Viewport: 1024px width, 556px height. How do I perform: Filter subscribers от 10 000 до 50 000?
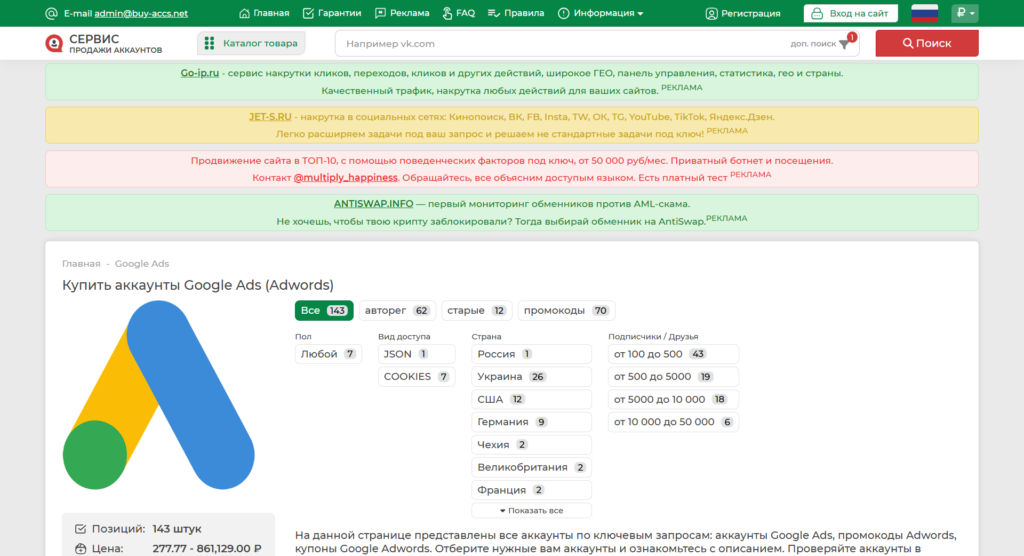point(673,422)
